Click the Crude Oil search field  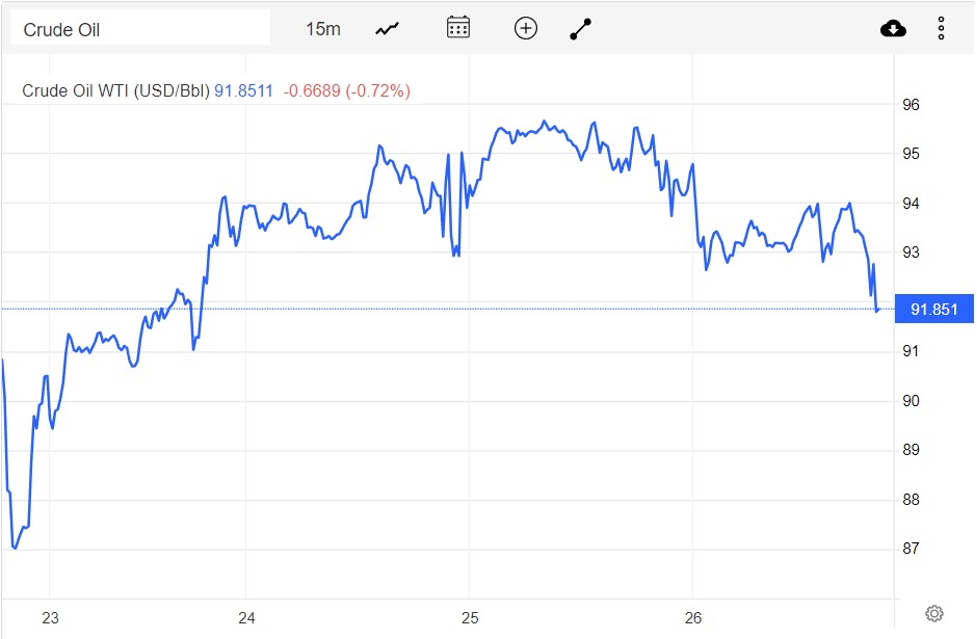pyautogui.click(x=140, y=29)
